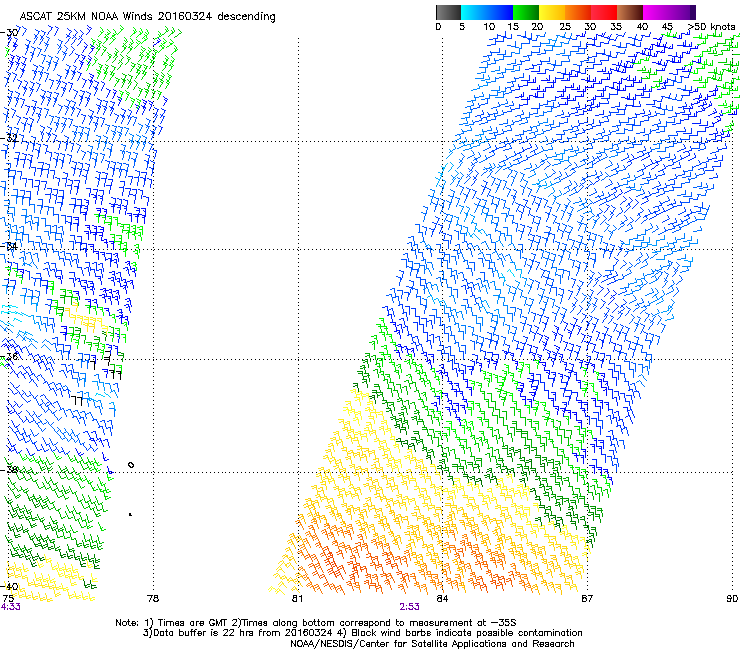This screenshot has height=650, width=740.
Task: Click the longitude label '87'
Action: [587, 599]
